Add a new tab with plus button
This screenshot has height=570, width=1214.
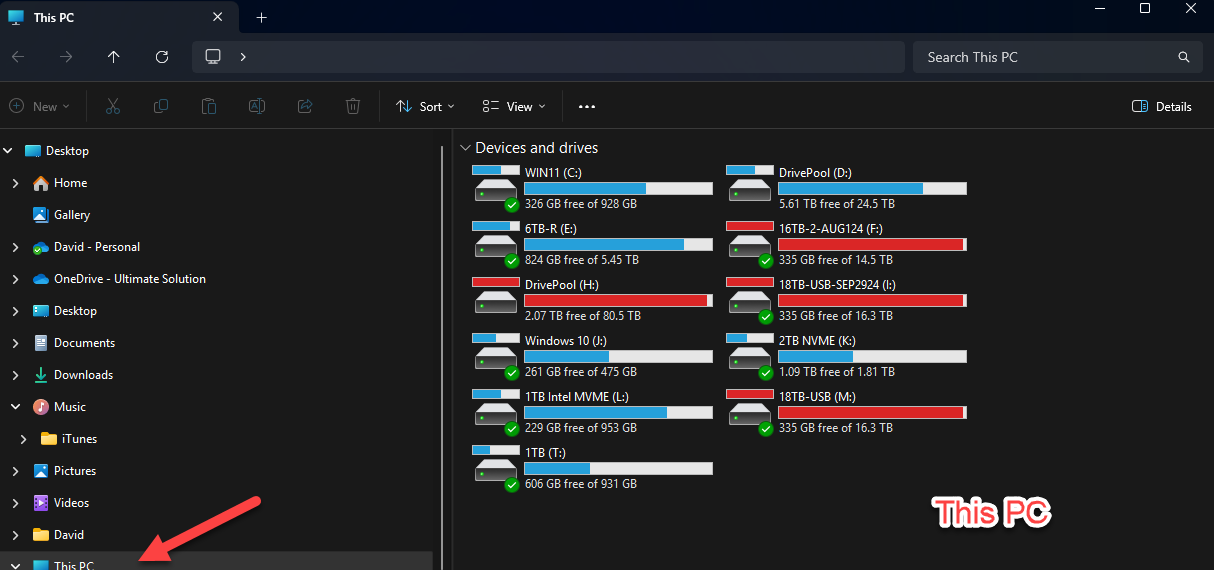262,18
